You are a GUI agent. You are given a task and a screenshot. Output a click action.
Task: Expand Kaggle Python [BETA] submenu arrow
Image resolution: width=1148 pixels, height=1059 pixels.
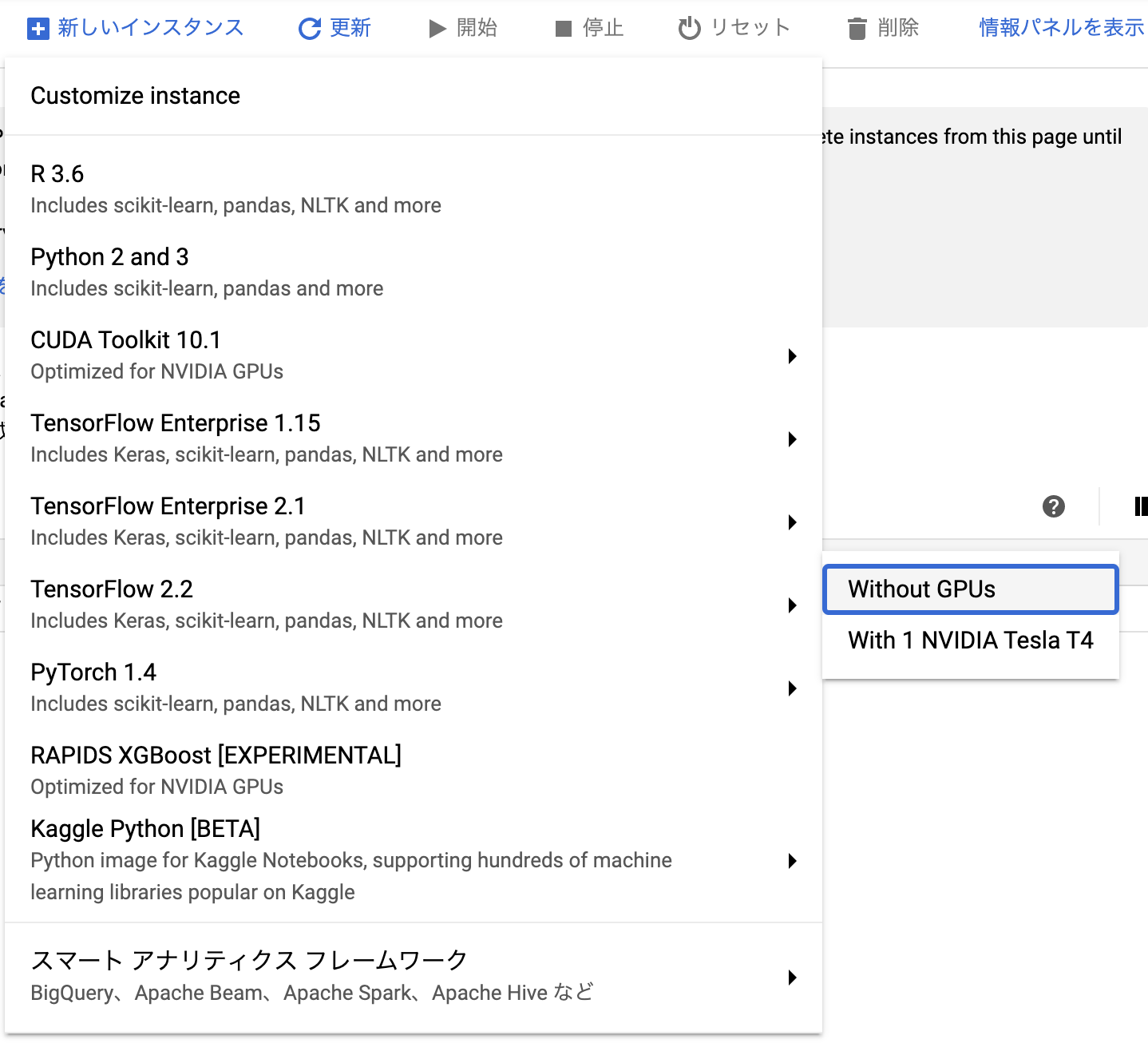[792, 861]
